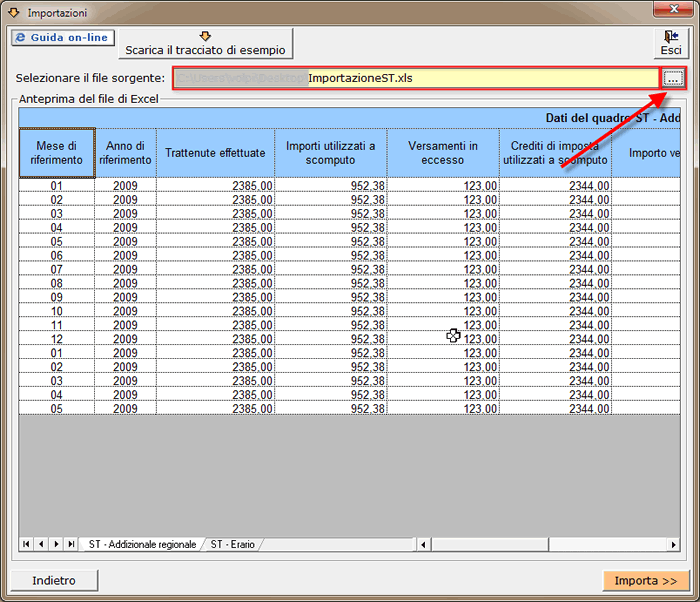Select the partially visible Importo column header
700x602 pixels.
646,153
